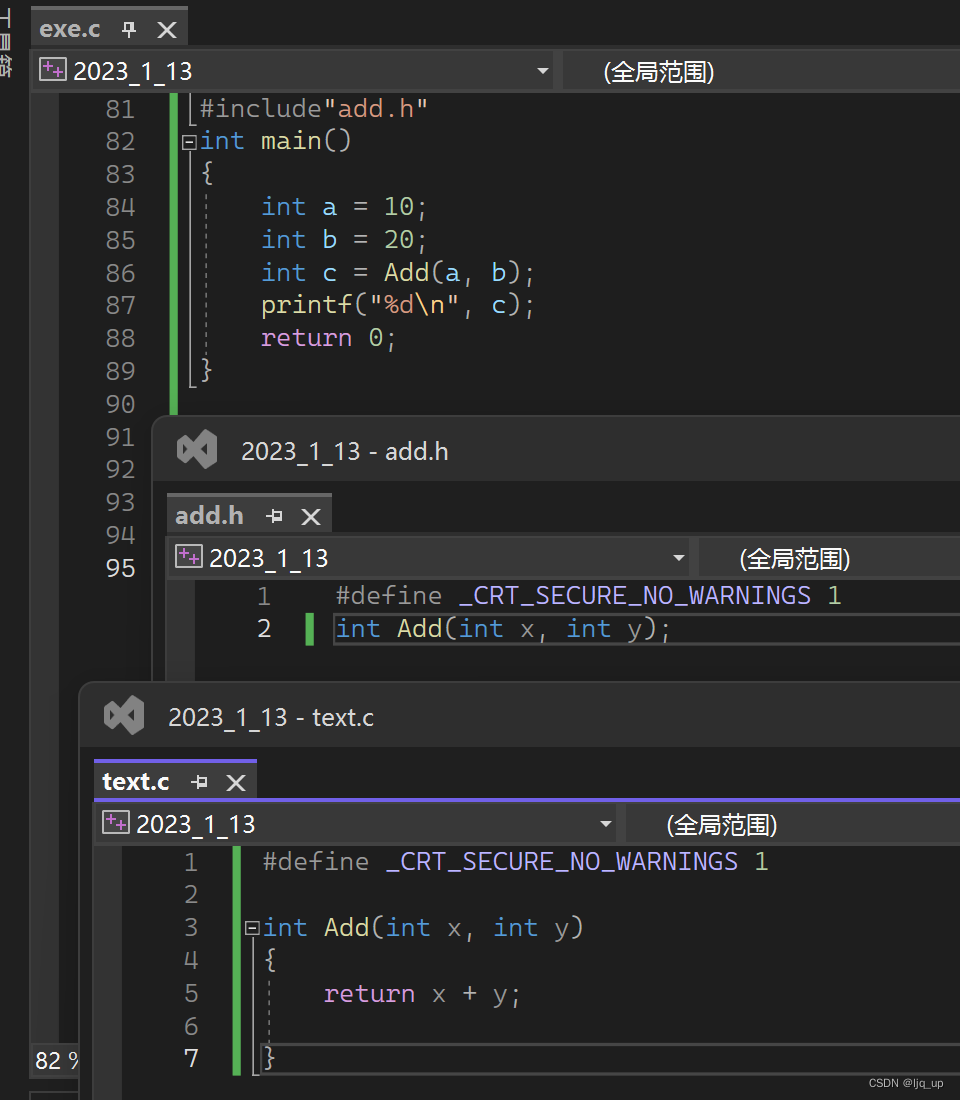Close the text.c tab

coord(236,782)
